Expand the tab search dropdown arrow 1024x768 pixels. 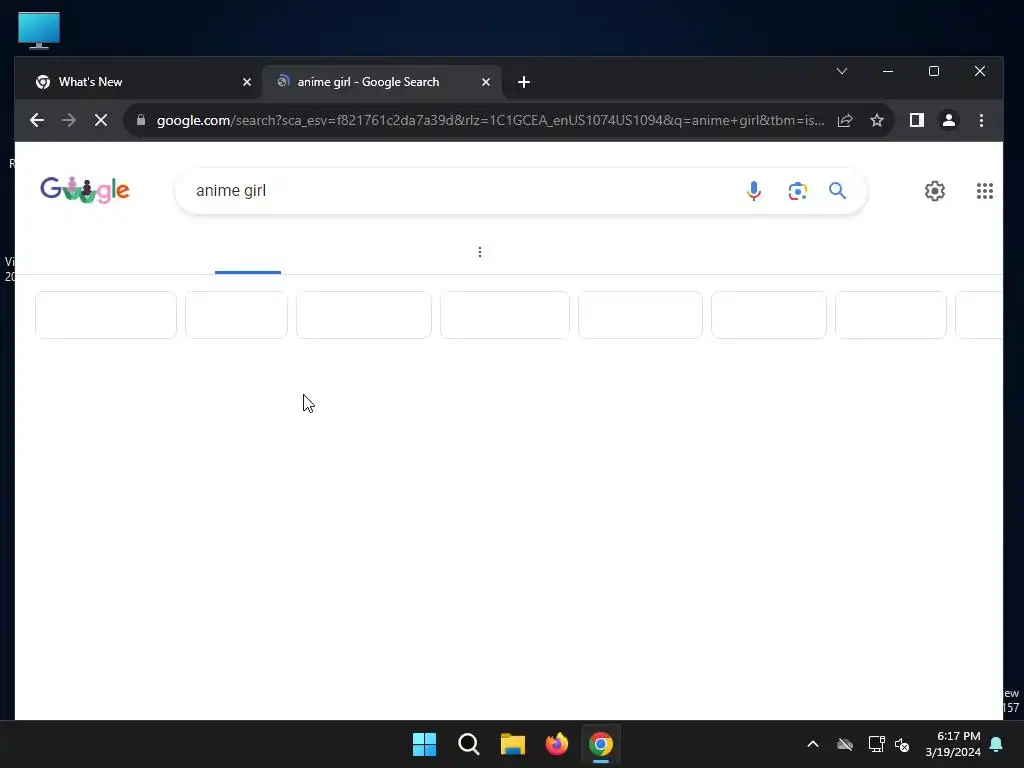pos(842,71)
